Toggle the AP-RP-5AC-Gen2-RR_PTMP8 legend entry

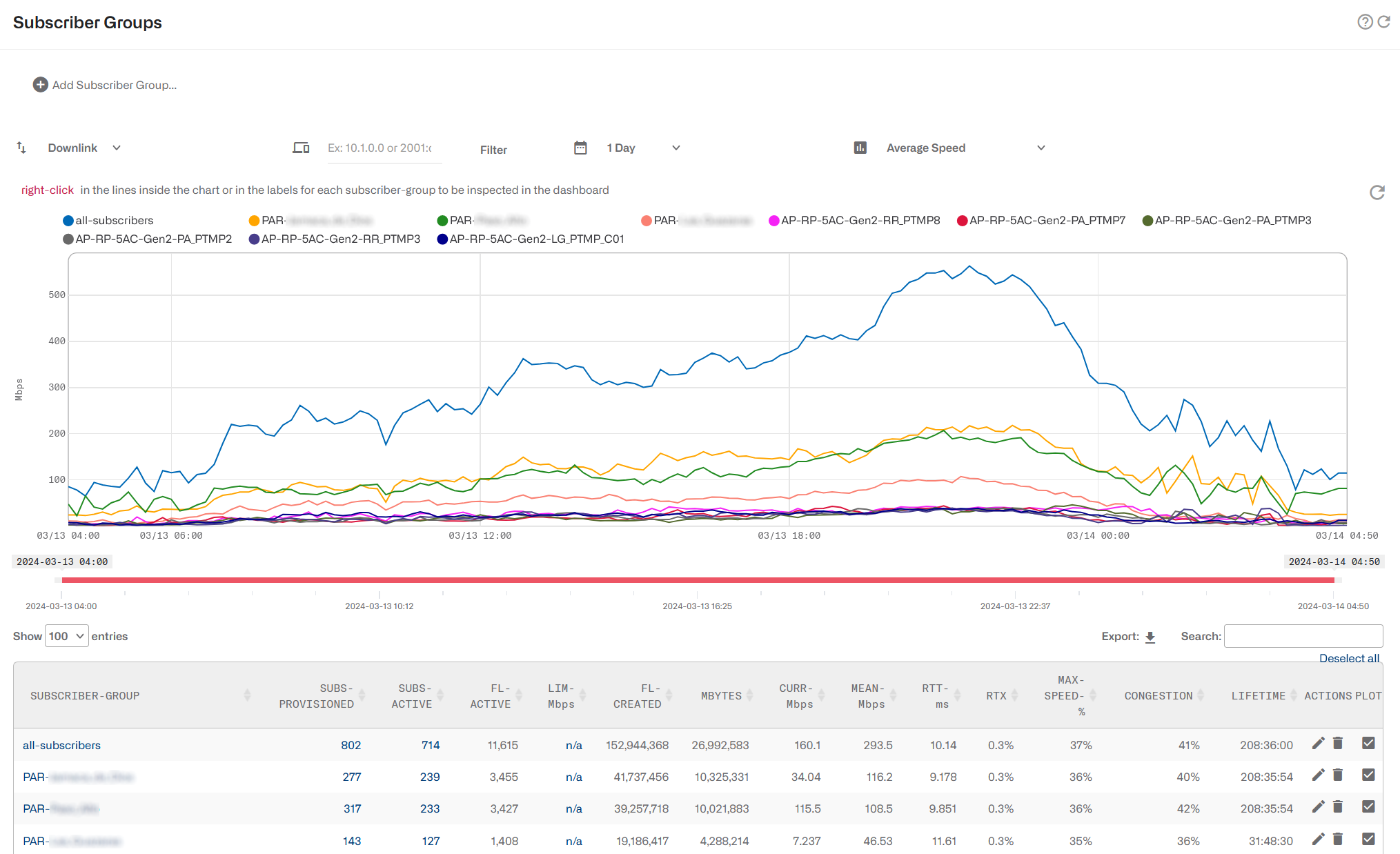(x=860, y=220)
